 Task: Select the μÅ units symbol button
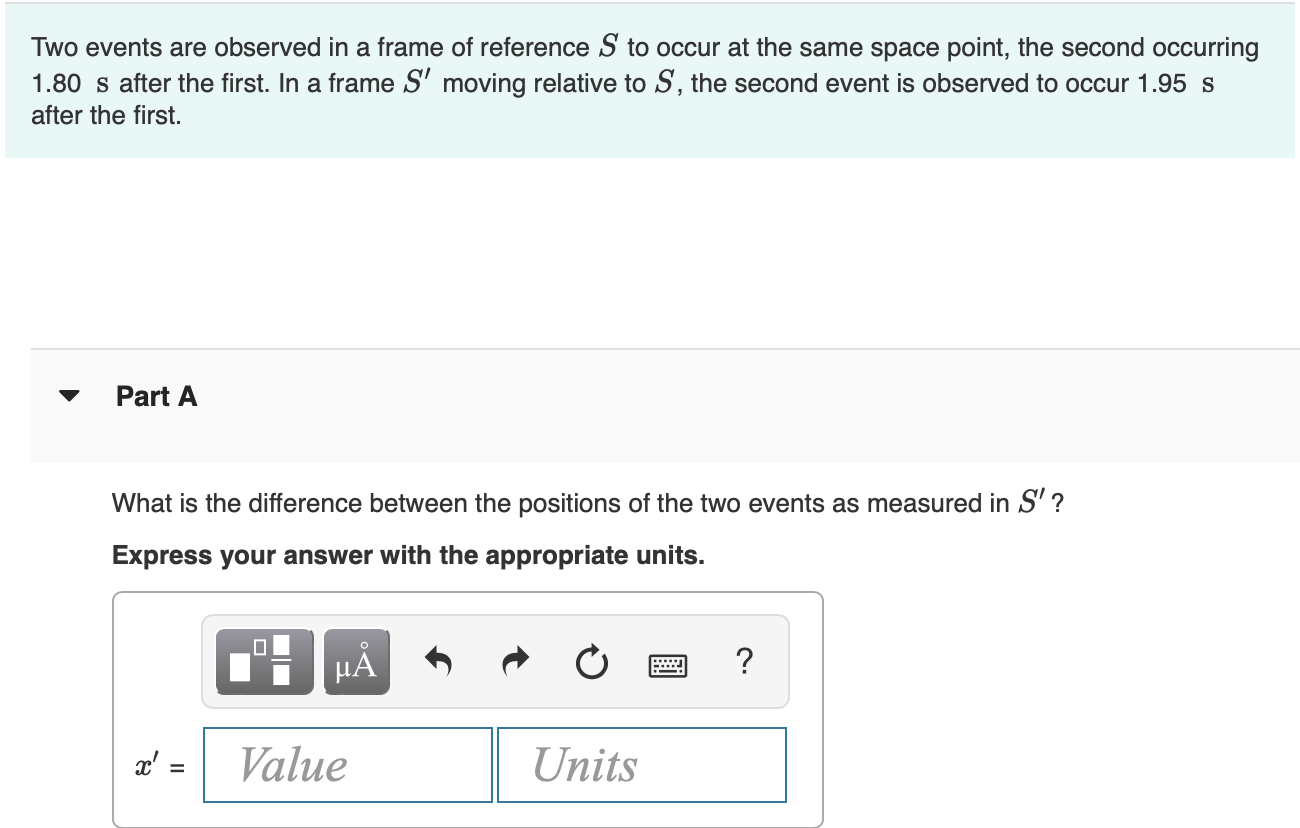click(356, 660)
